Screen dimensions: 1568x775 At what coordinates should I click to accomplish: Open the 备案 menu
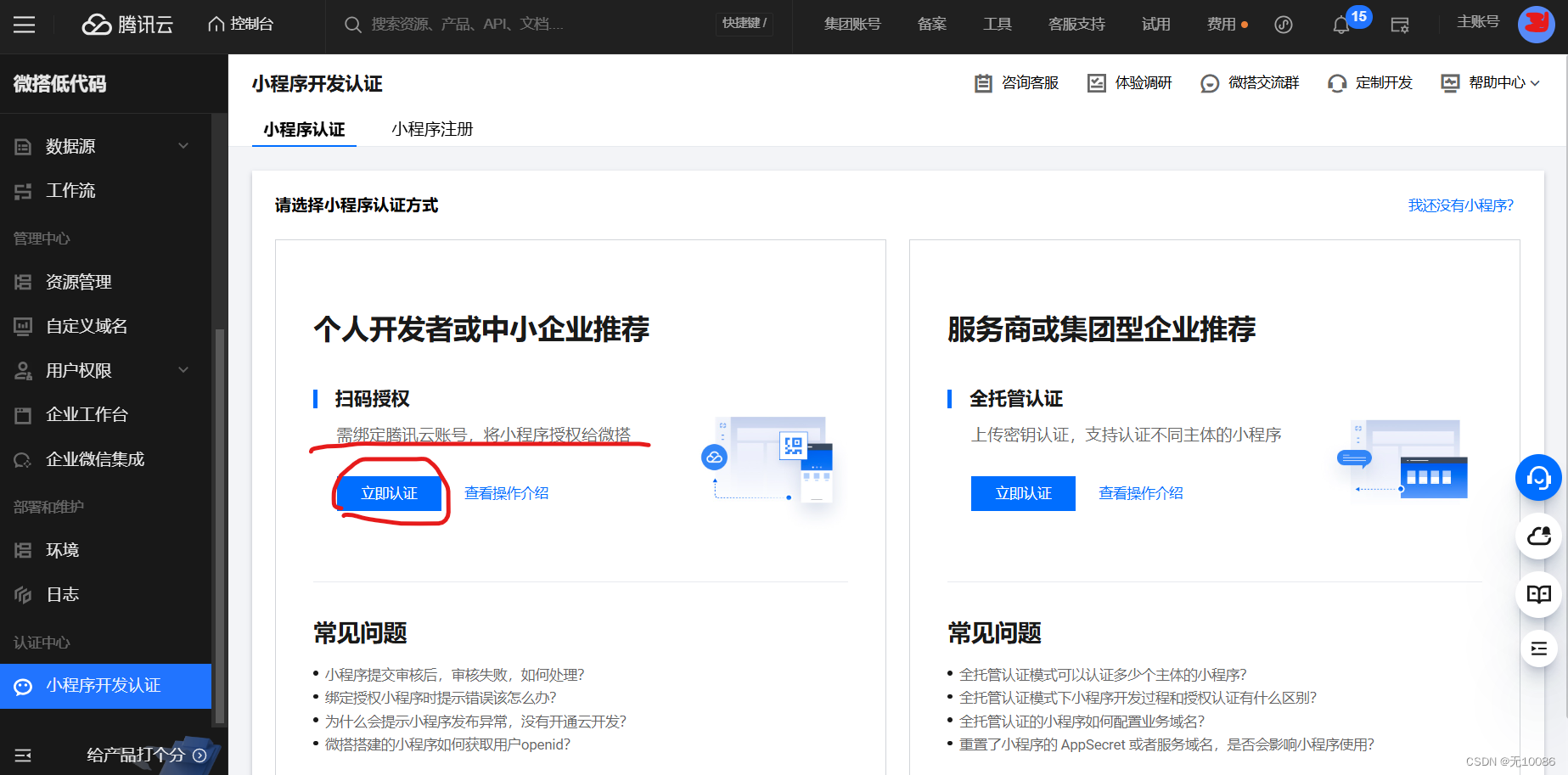pos(932,24)
